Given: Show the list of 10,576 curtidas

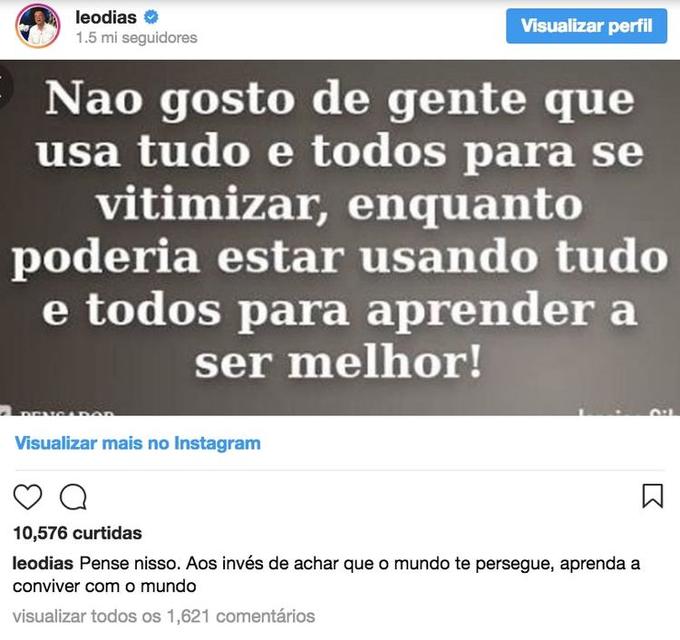Looking at the screenshot, I should (x=78, y=533).
